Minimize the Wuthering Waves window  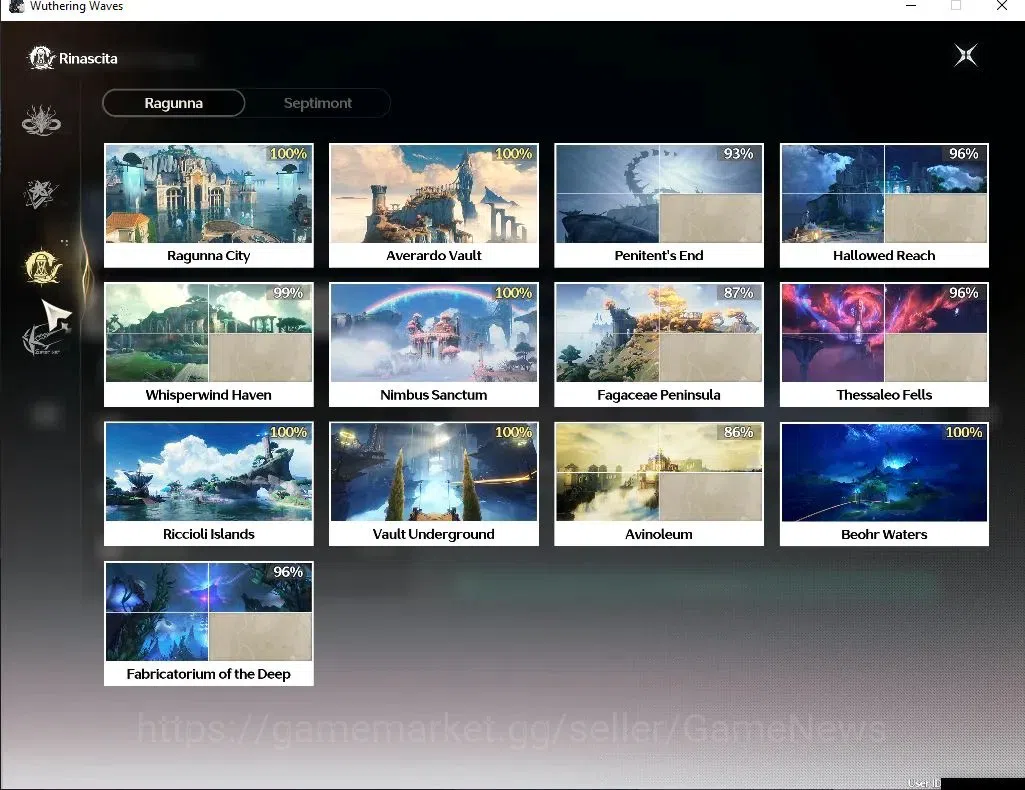click(911, 6)
